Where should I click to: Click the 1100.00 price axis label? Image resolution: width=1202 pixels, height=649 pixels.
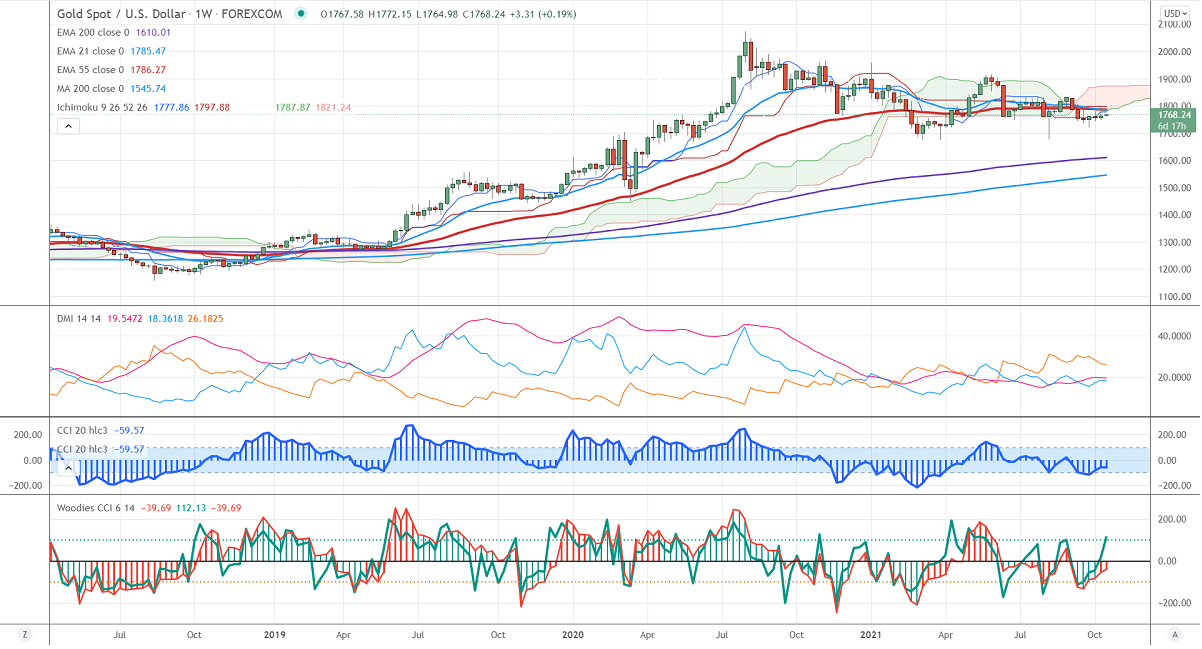pyautogui.click(x=1173, y=297)
